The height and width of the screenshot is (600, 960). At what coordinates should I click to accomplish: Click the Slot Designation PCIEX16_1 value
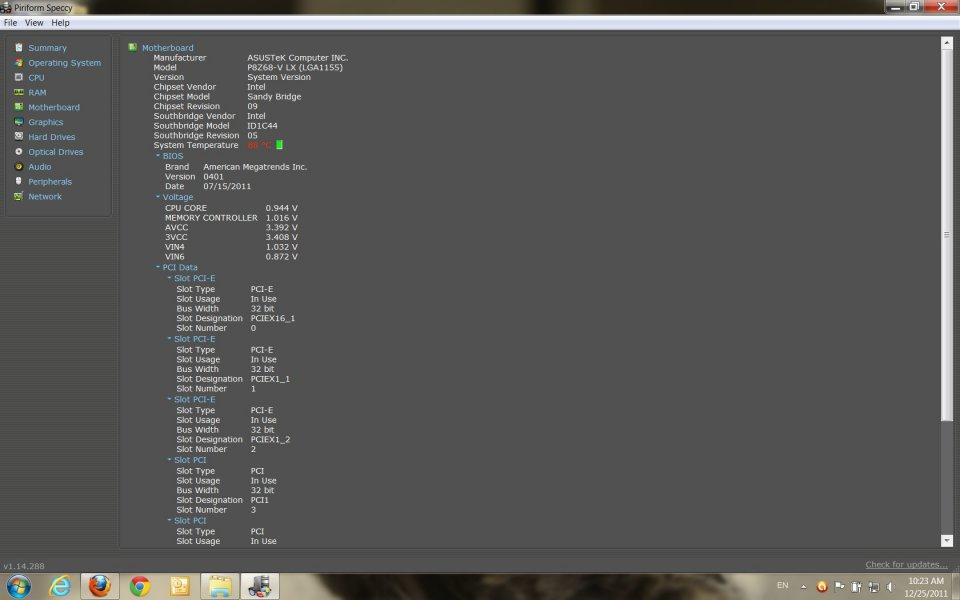click(x=272, y=318)
